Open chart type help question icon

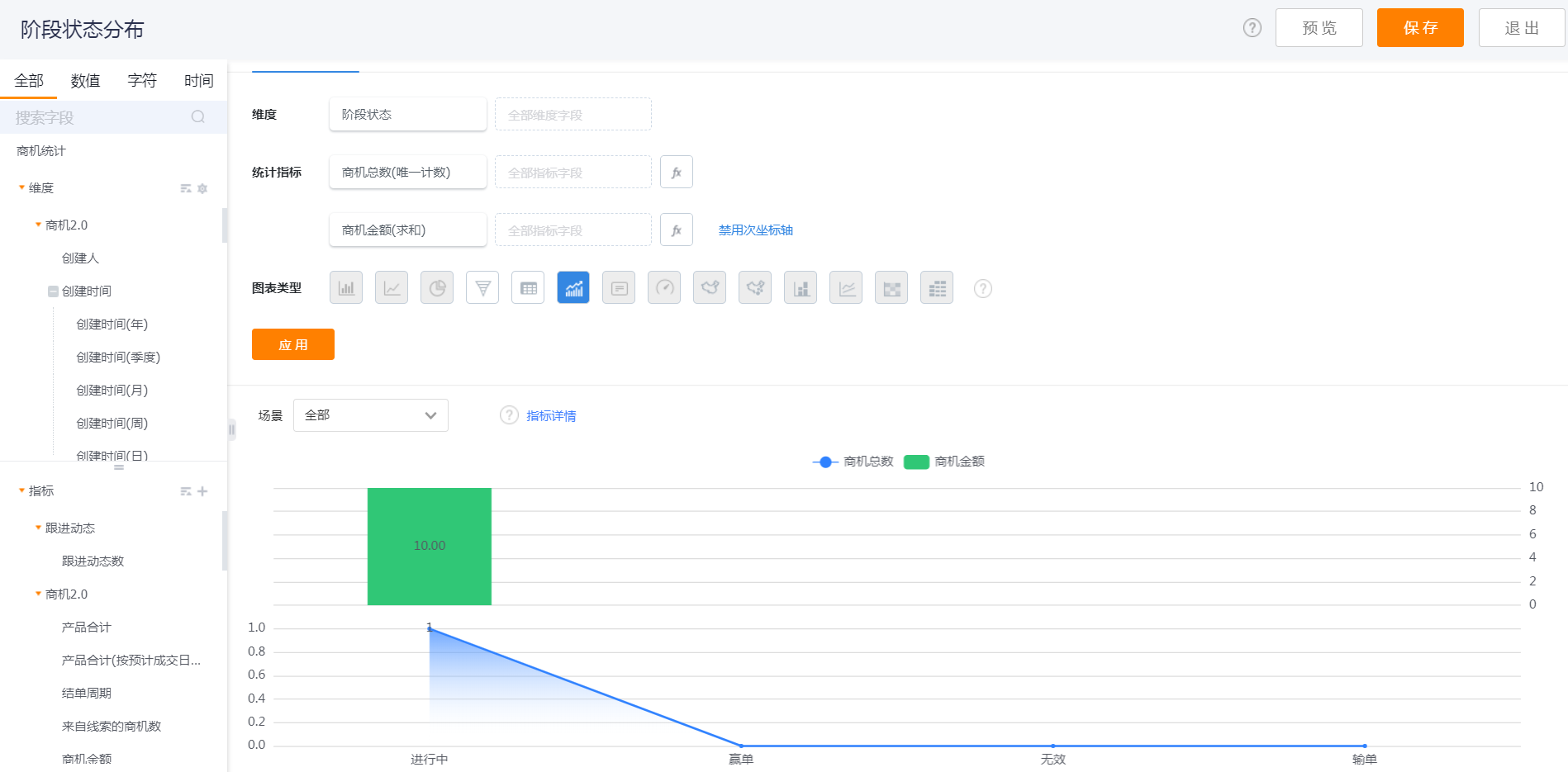pos(983,288)
